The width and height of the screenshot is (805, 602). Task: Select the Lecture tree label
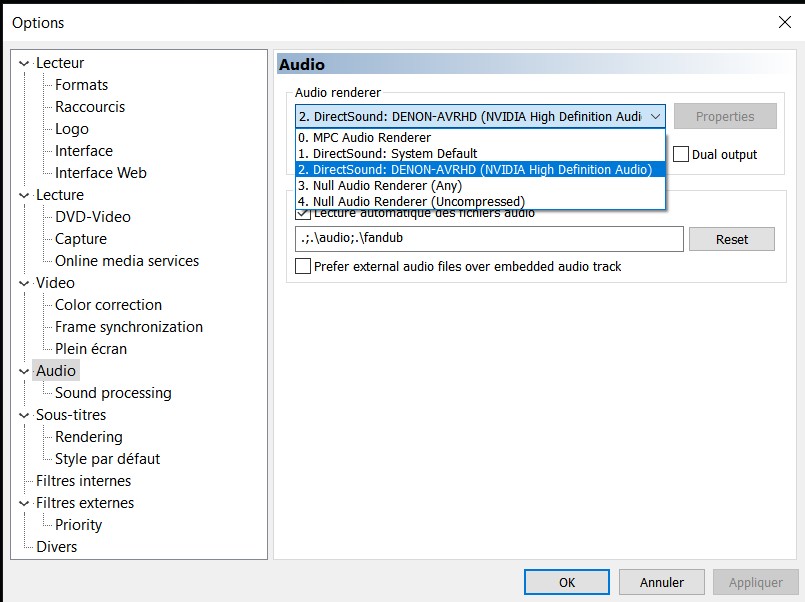click(x=60, y=195)
